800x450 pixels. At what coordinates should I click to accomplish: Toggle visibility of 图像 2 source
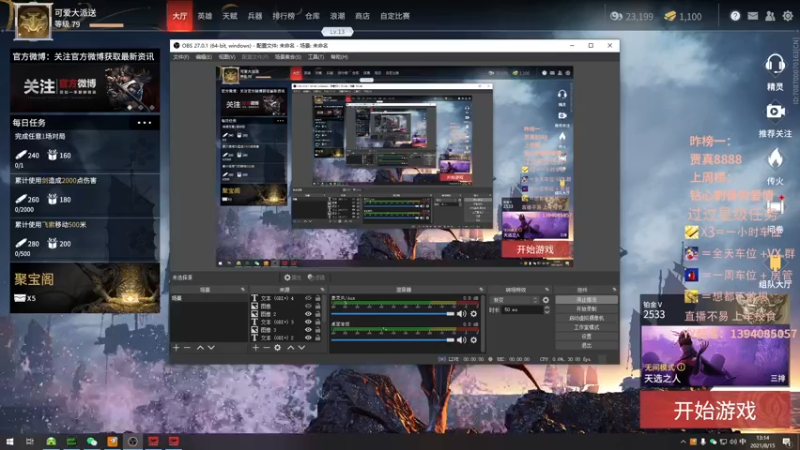coord(308,314)
